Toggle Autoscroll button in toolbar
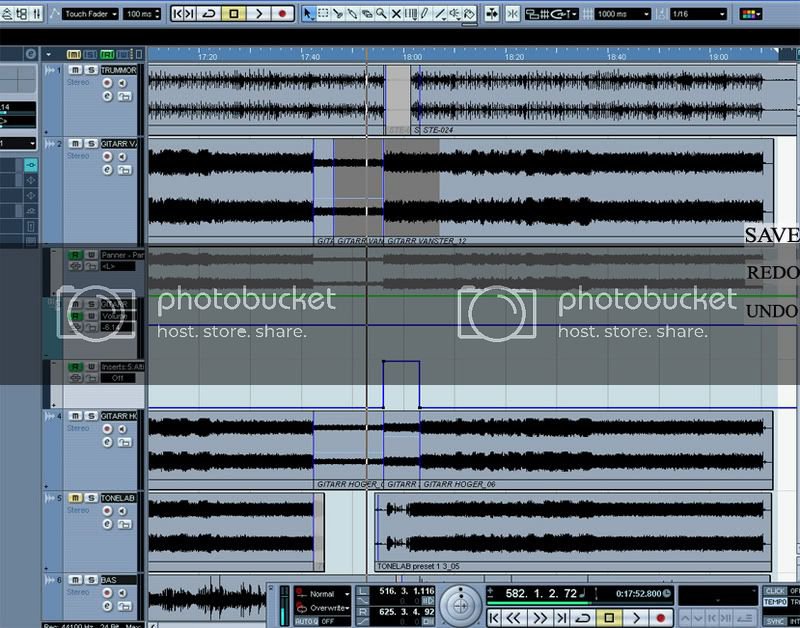The width and height of the screenshot is (800, 628). pos(491,14)
